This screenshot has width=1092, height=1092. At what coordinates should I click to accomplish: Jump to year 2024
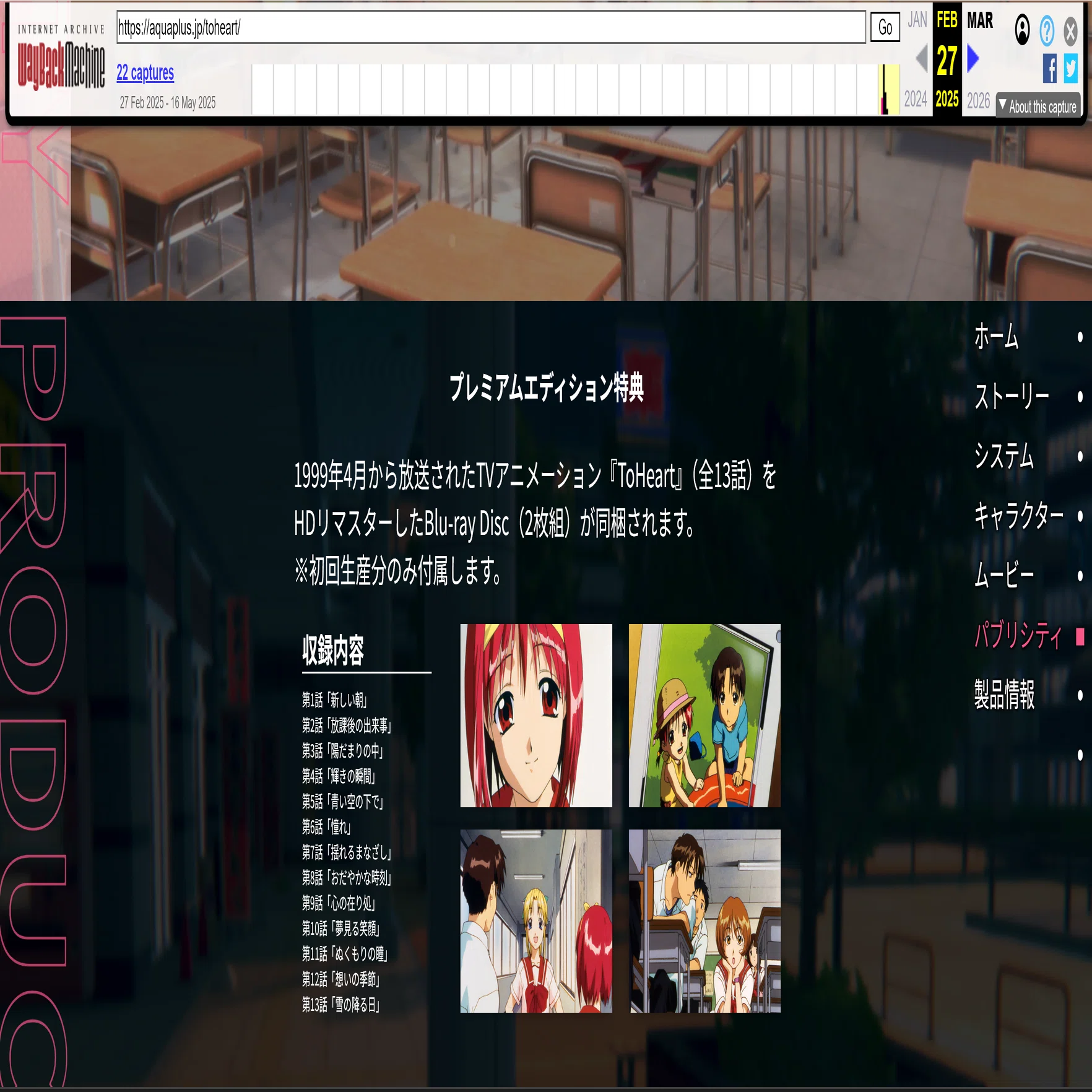click(916, 99)
